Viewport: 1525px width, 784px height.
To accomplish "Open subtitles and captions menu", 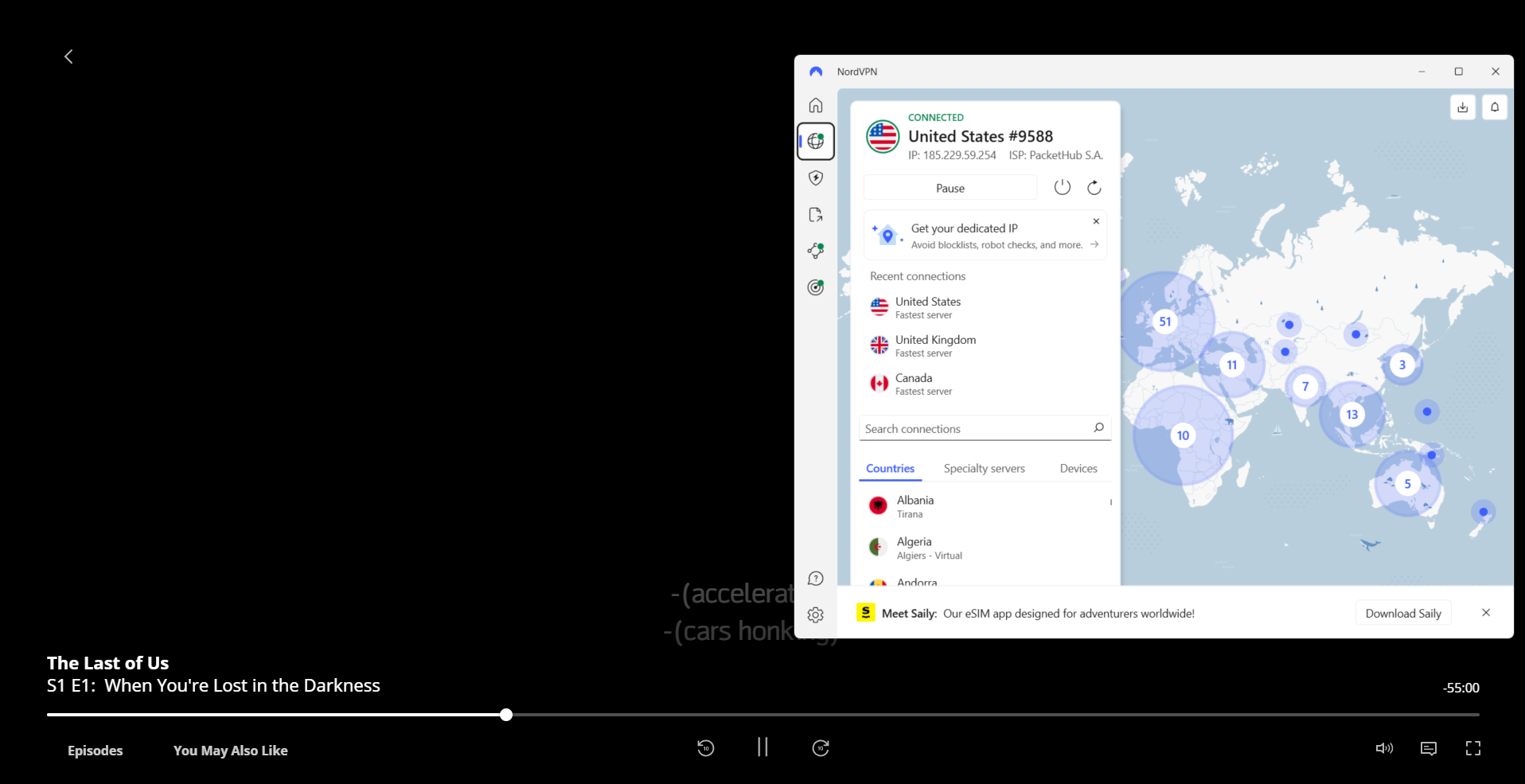I will (x=1429, y=748).
